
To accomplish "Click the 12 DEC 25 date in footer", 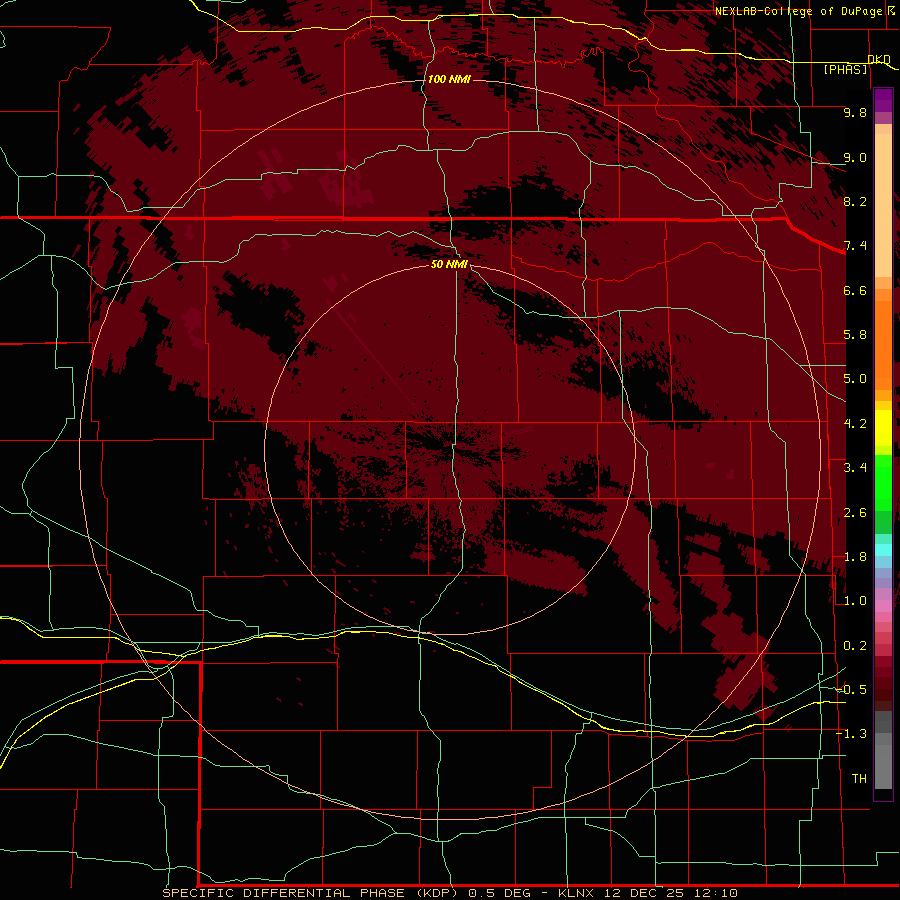I will (x=643, y=893).
